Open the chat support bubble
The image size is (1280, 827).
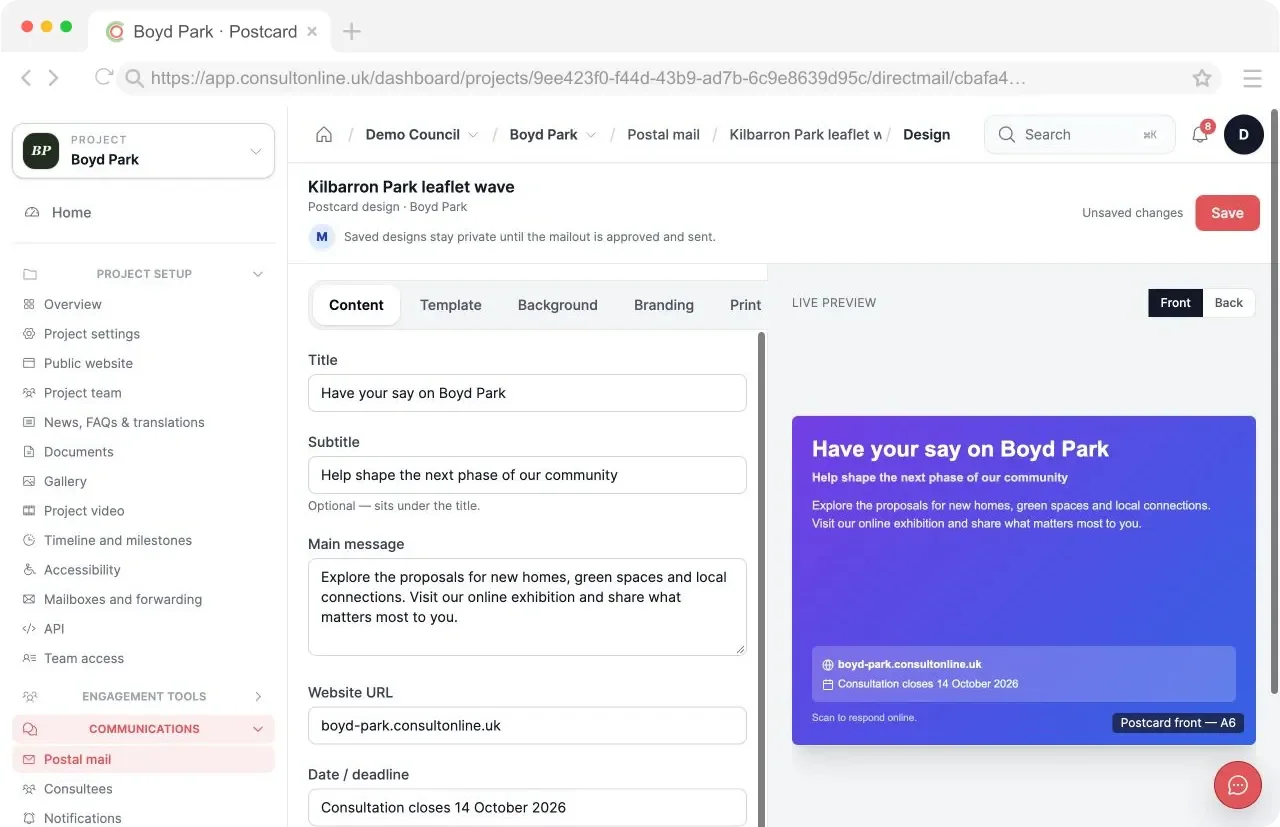(1237, 785)
